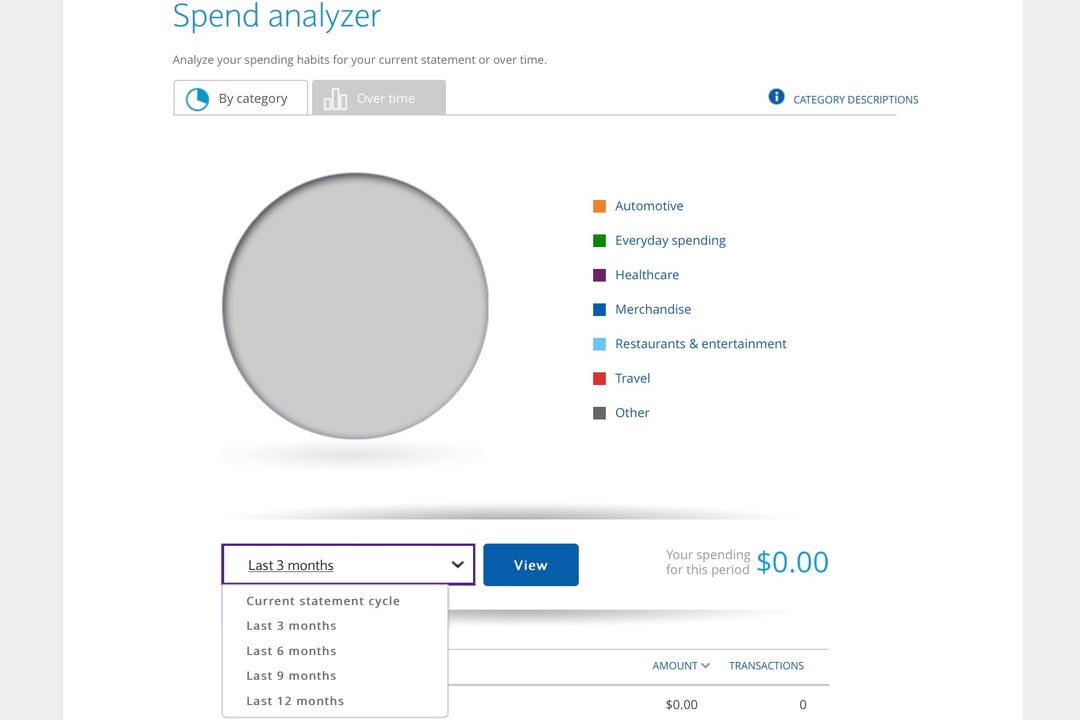
Task: Click the AMOUNT column sort chevron
Action: point(705,665)
